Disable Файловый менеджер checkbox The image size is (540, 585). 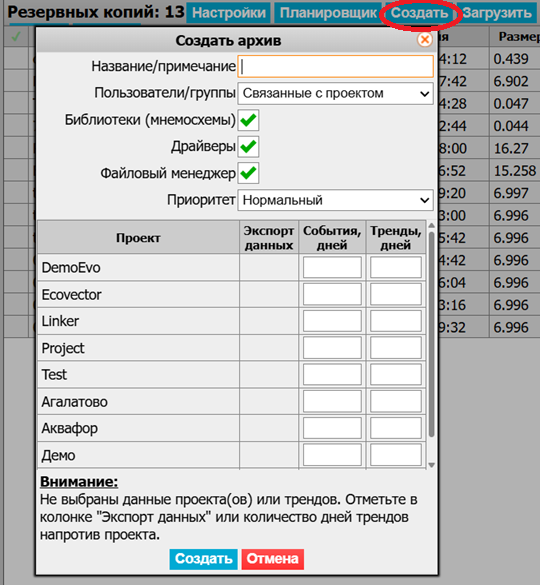248,173
